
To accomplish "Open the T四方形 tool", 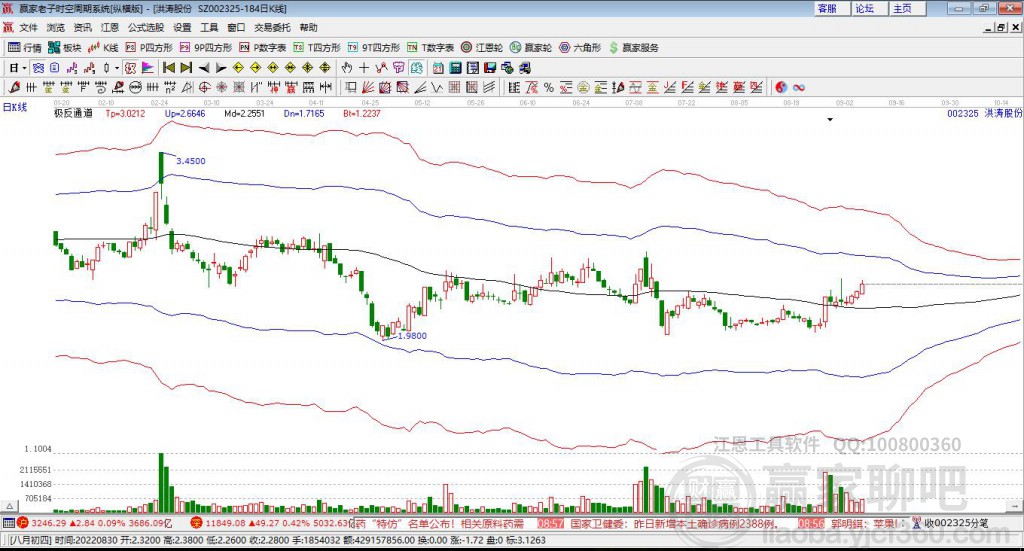I will 317,48.
